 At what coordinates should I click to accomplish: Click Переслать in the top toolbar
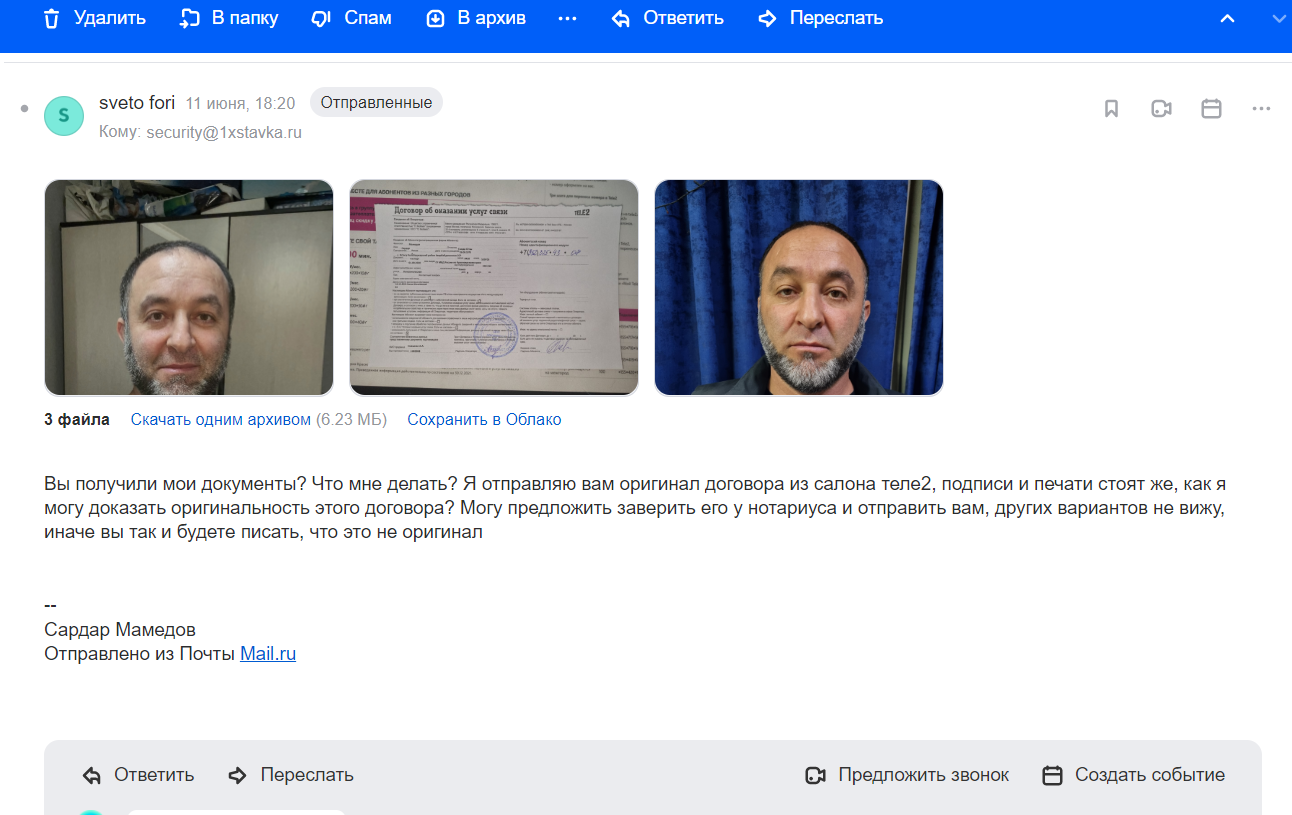pyautogui.click(x=820, y=18)
